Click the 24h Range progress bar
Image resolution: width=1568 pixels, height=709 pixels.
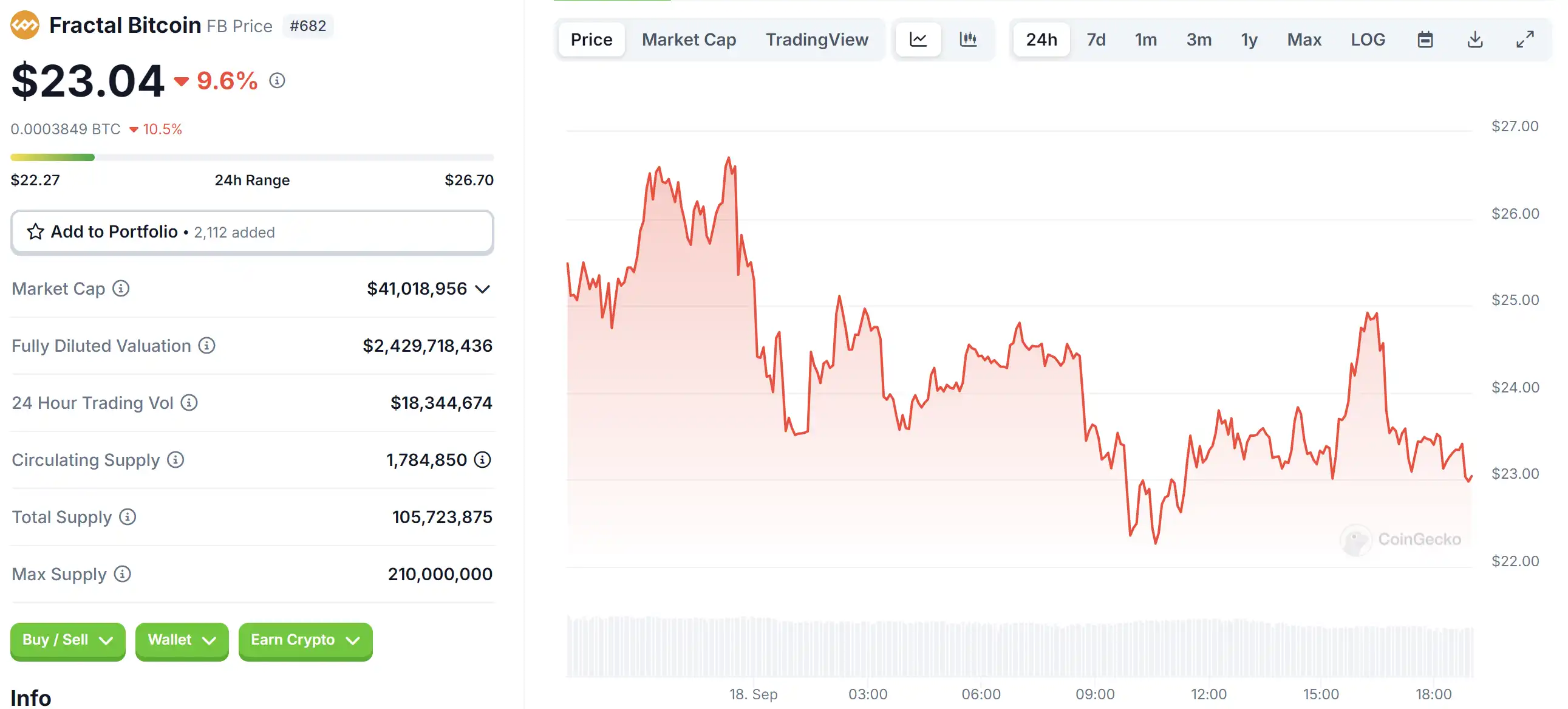251,157
